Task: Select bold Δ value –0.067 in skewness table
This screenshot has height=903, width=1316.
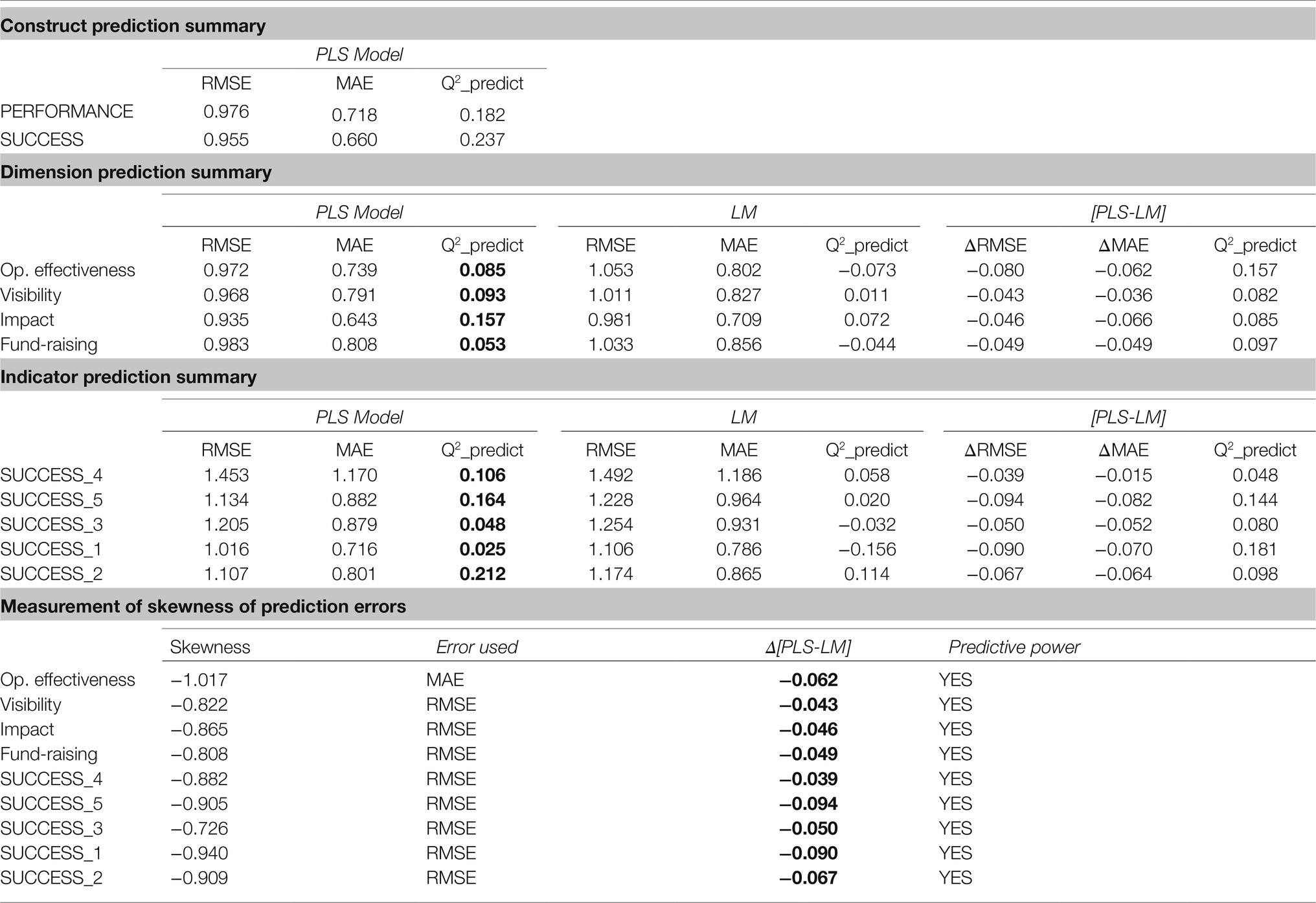Action: coord(808,878)
